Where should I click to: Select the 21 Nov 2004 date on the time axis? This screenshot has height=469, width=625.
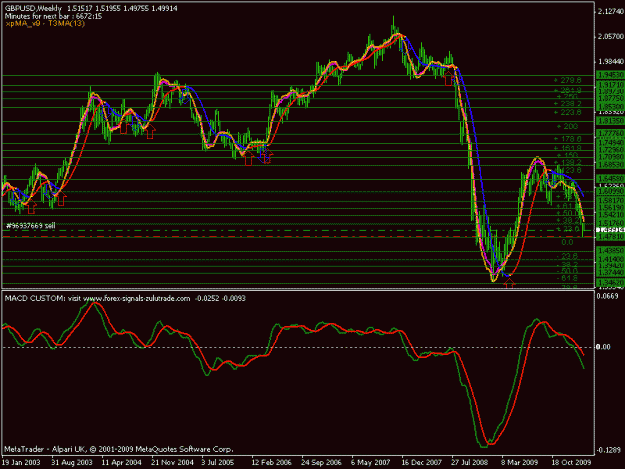[x=172, y=463]
